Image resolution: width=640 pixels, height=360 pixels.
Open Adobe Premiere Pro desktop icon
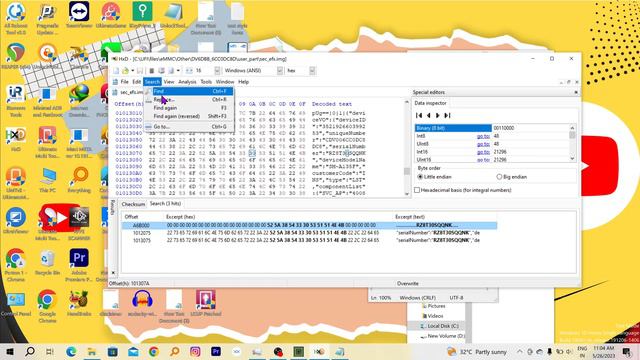coord(79,265)
